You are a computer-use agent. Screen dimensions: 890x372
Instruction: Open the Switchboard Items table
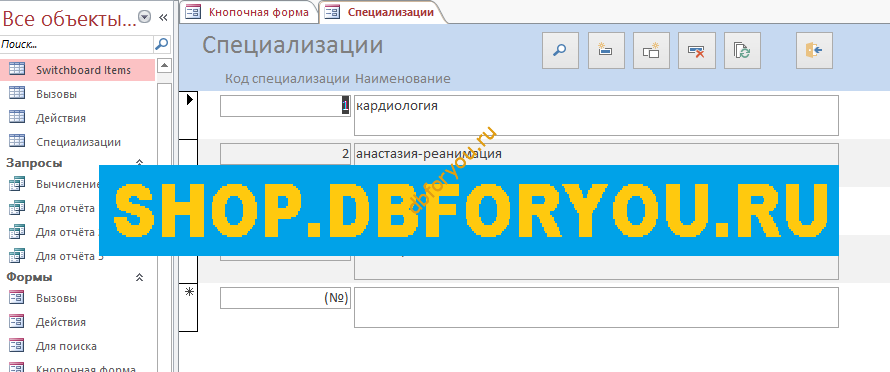[x=78, y=70]
